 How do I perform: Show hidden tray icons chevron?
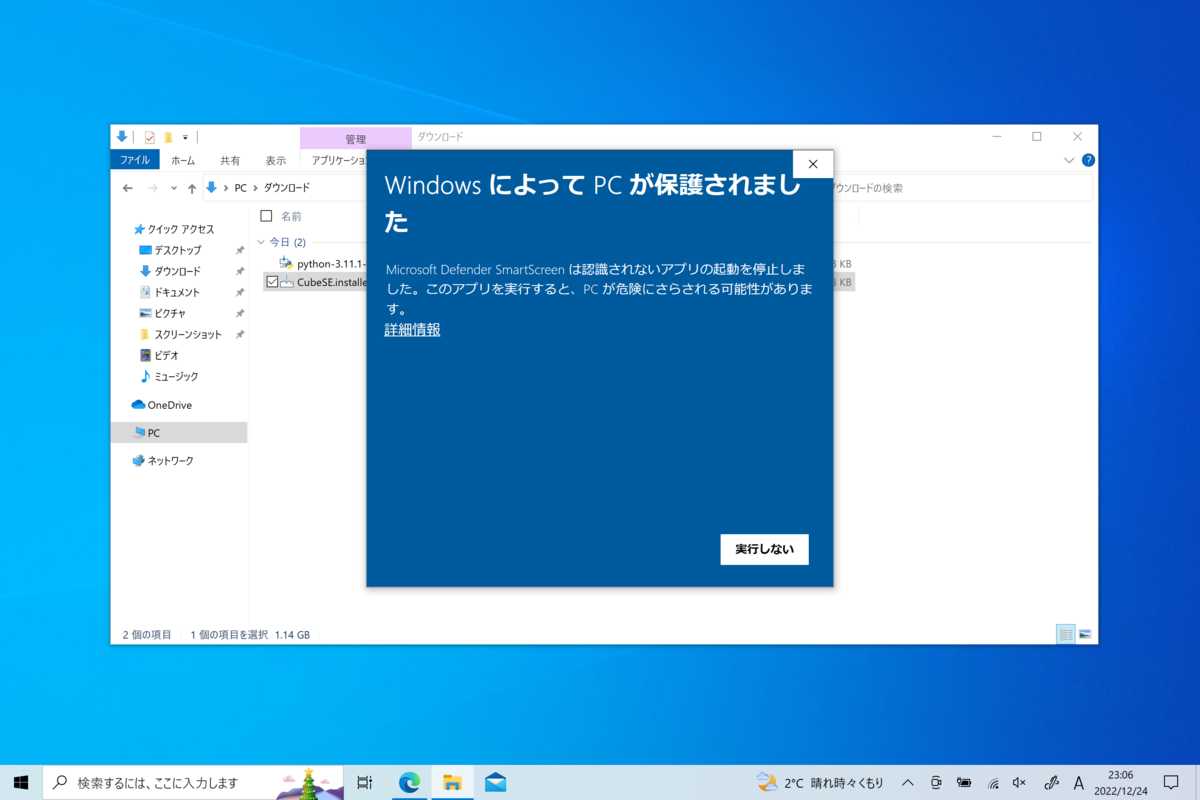pos(908,782)
